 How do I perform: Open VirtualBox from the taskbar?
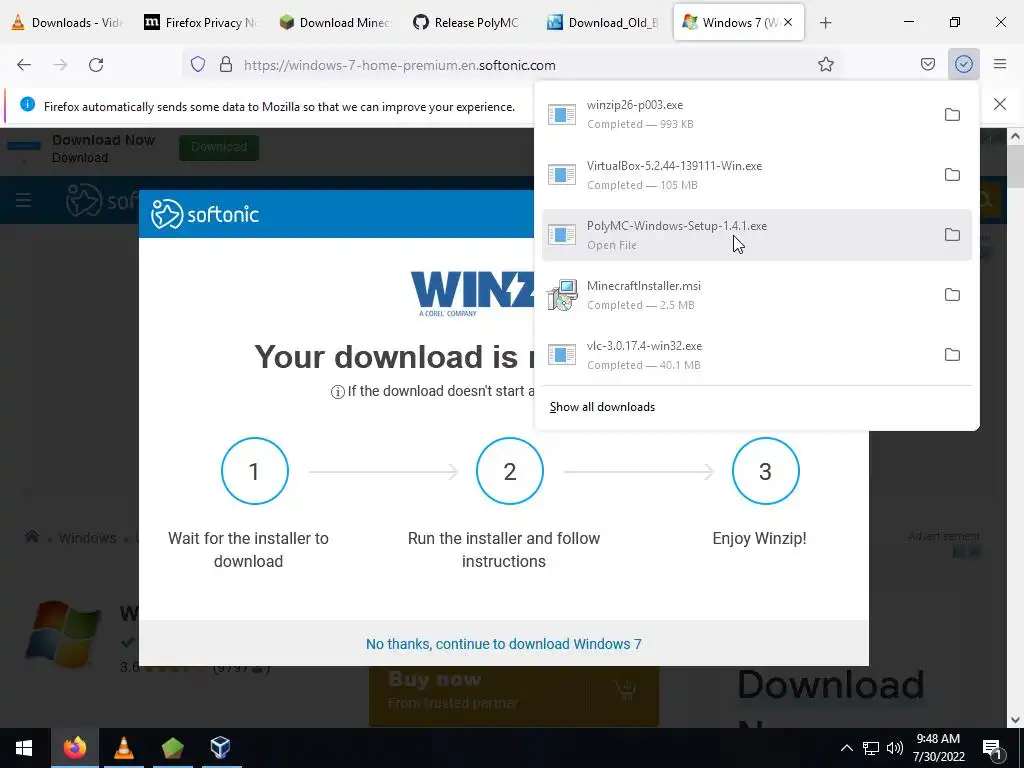(x=221, y=748)
